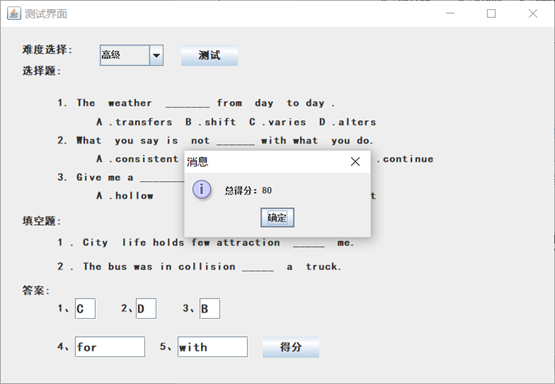The image size is (555, 384).
Task: Click the 高级 combo box text area
Action: (125, 55)
